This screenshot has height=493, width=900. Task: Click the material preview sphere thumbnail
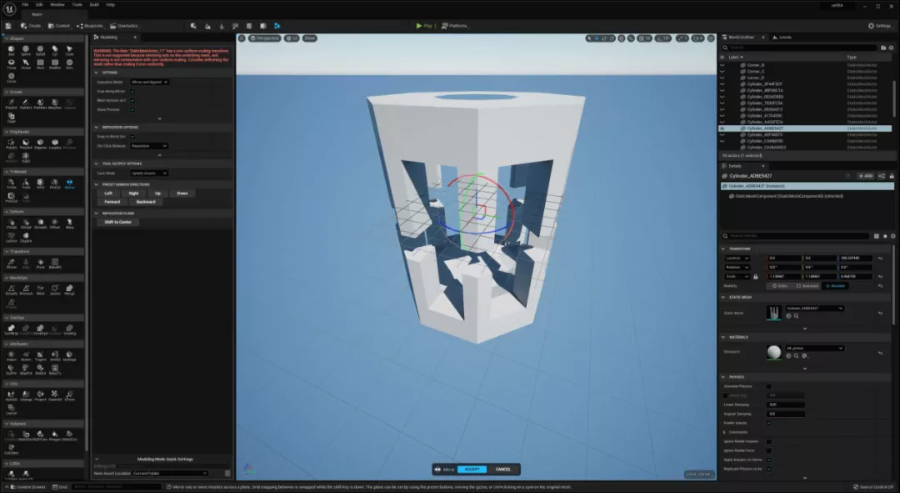(774, 352)
